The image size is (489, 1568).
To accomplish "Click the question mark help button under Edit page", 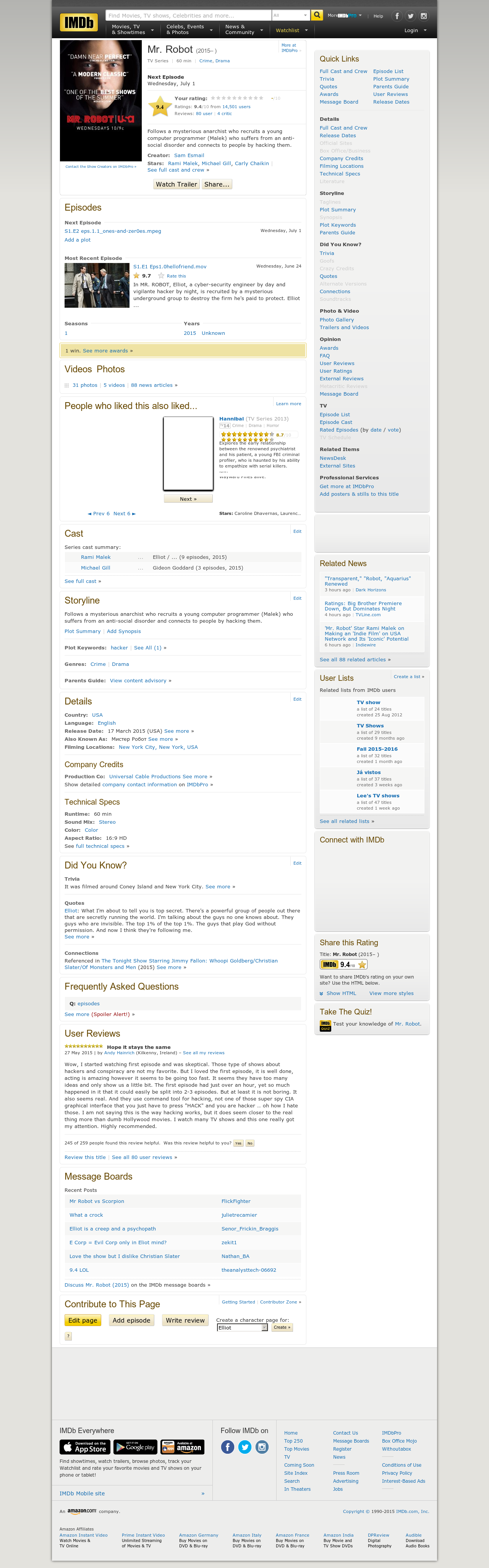I will [68, 1336].
